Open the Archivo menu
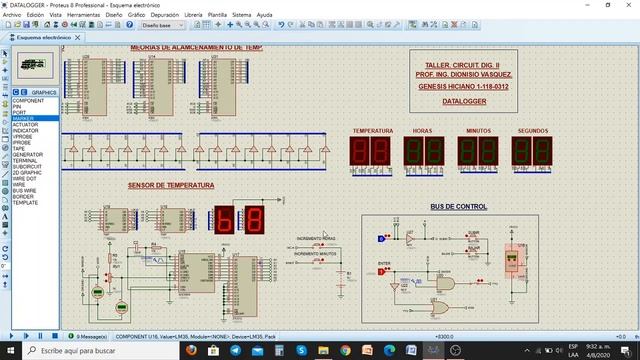Viewport: 640px width, 360px height. click(12, 15)
